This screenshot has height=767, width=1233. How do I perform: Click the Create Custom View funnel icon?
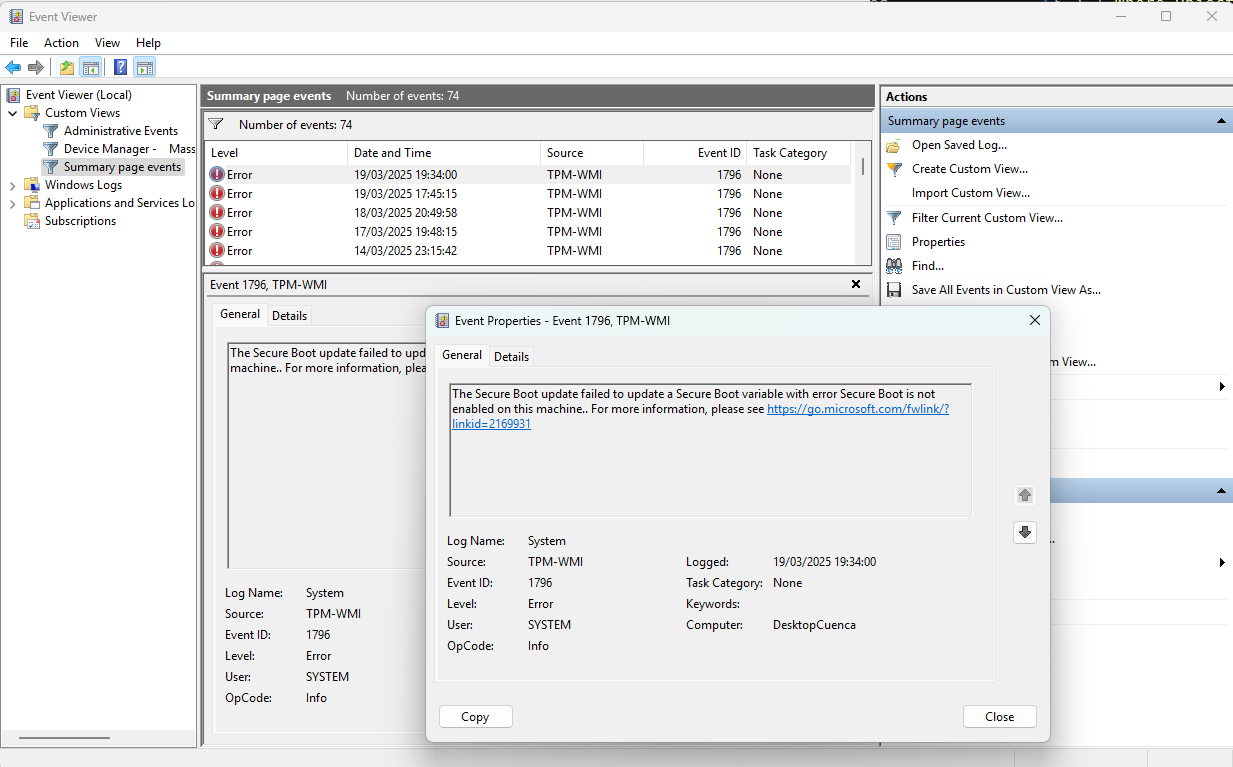893,169
